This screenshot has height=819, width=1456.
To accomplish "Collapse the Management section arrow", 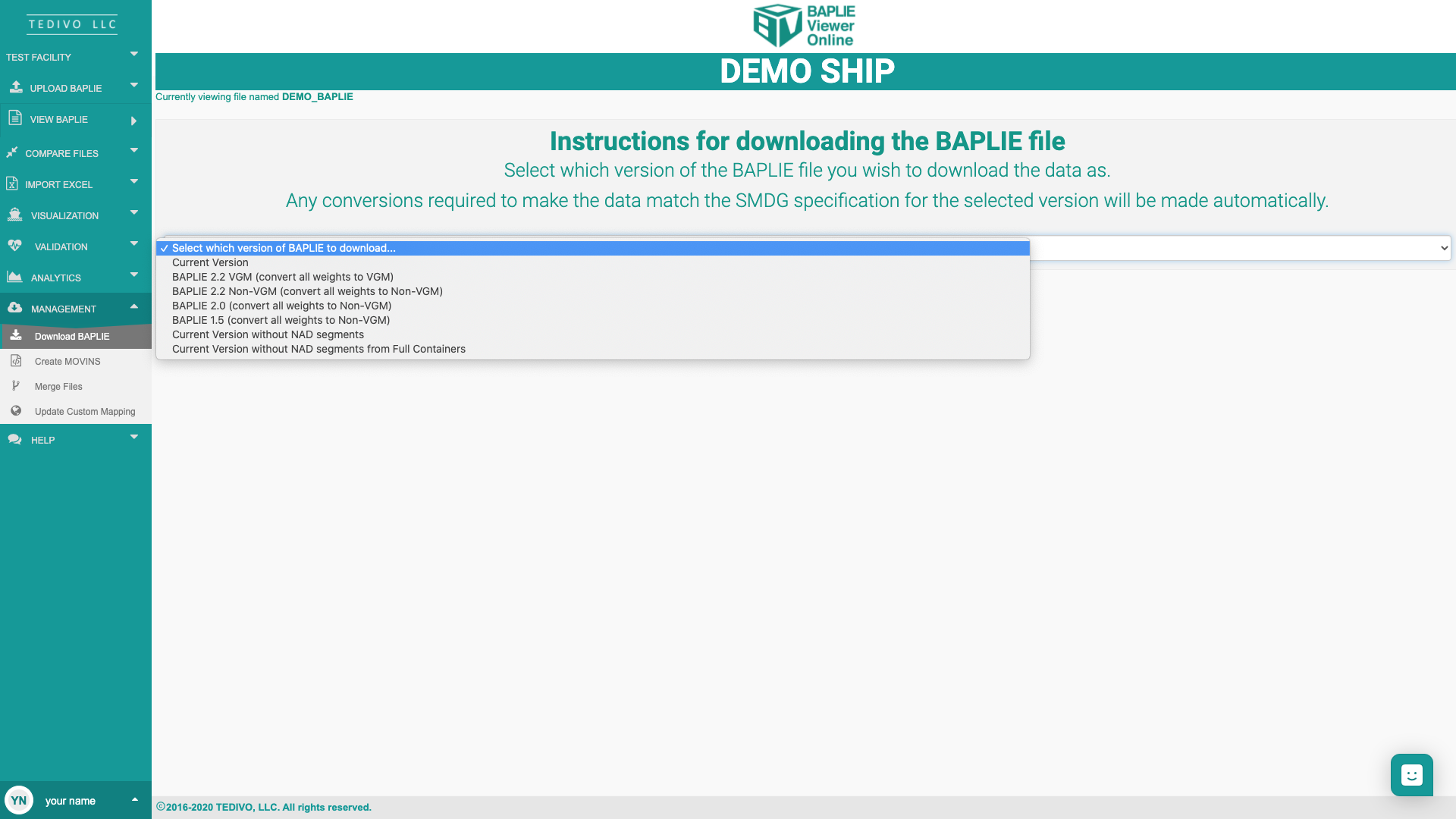I will [134, 306].
